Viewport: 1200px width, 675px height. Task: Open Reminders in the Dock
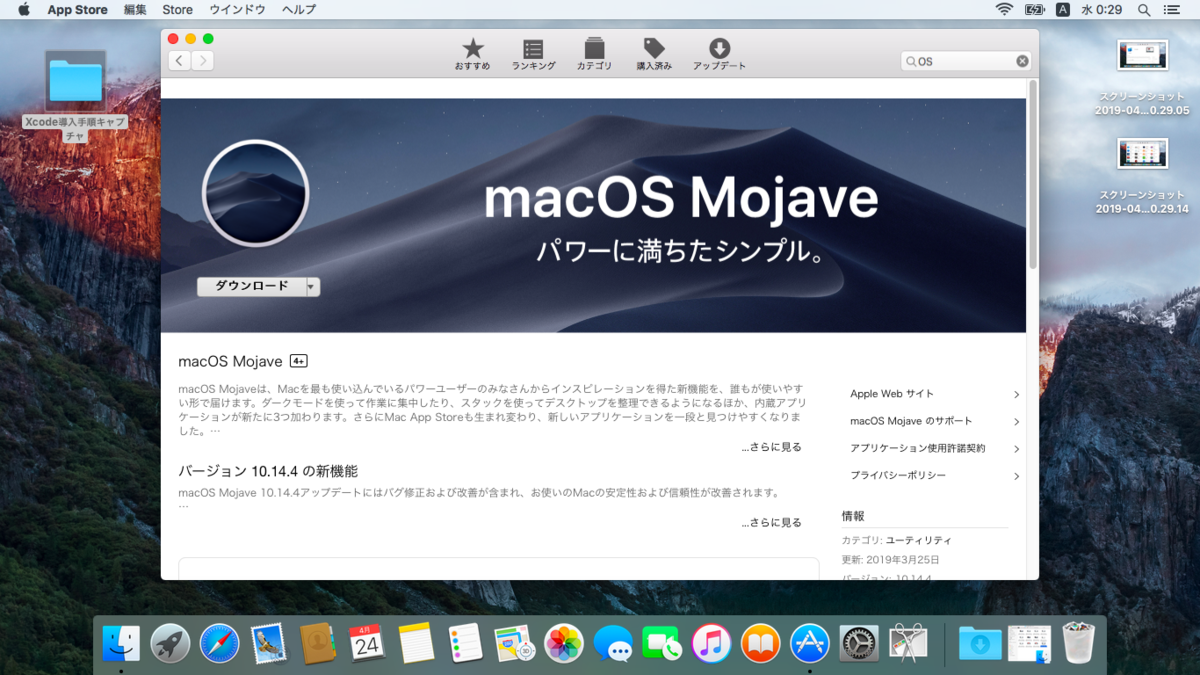pyautogui.click(x=465, y=643)
